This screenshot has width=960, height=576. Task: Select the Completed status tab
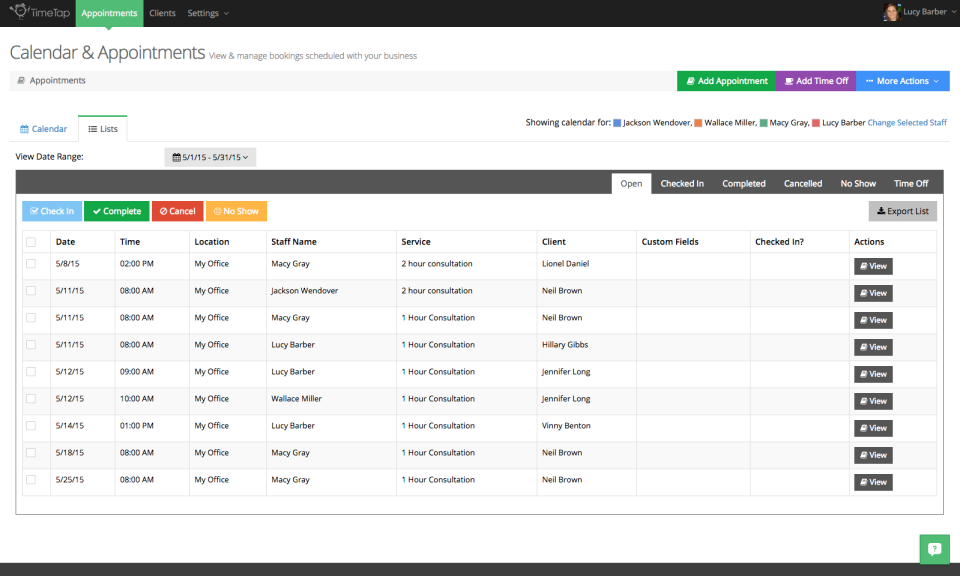point(744,184)
